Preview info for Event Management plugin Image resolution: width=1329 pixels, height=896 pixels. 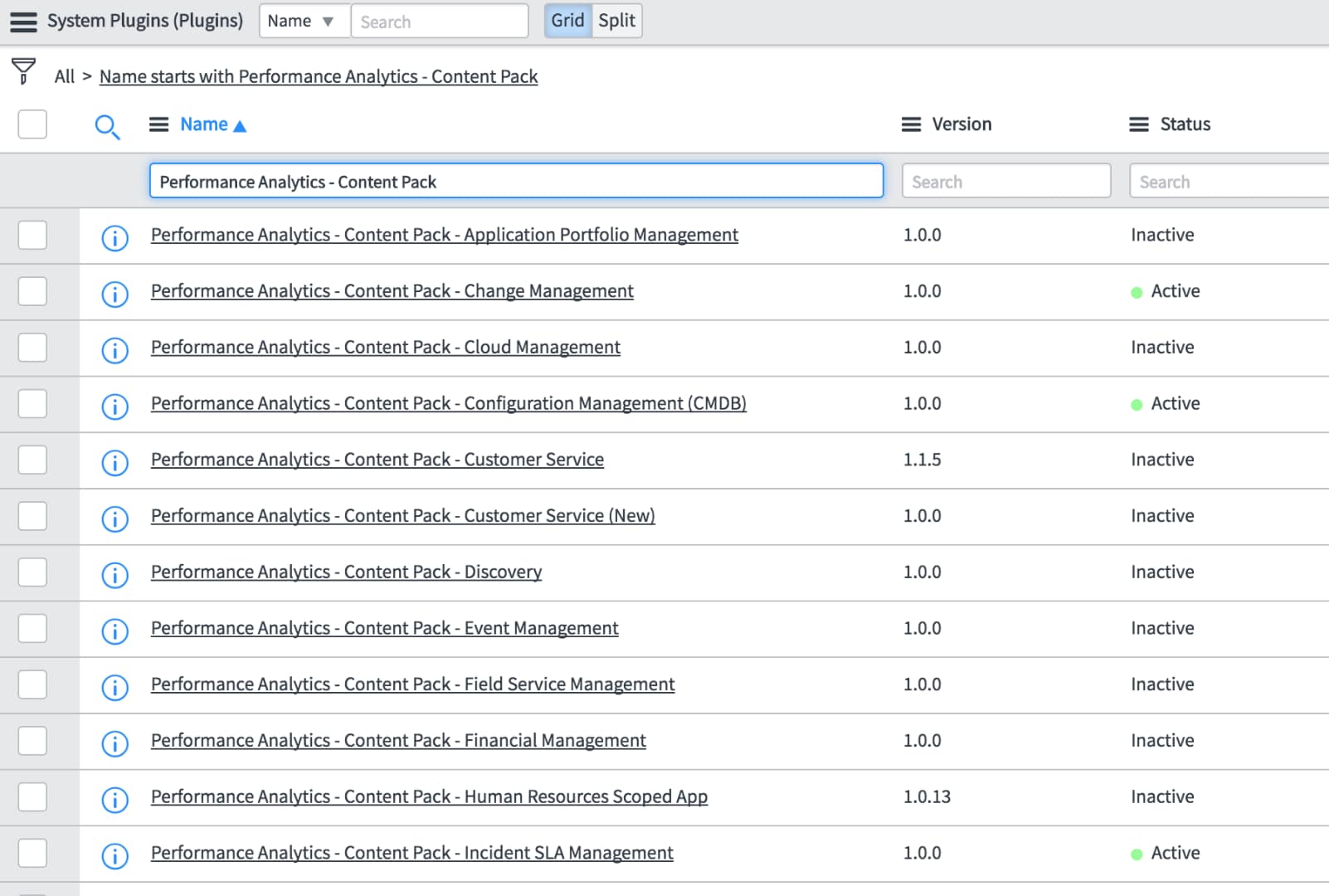click(x=114, y=631)
